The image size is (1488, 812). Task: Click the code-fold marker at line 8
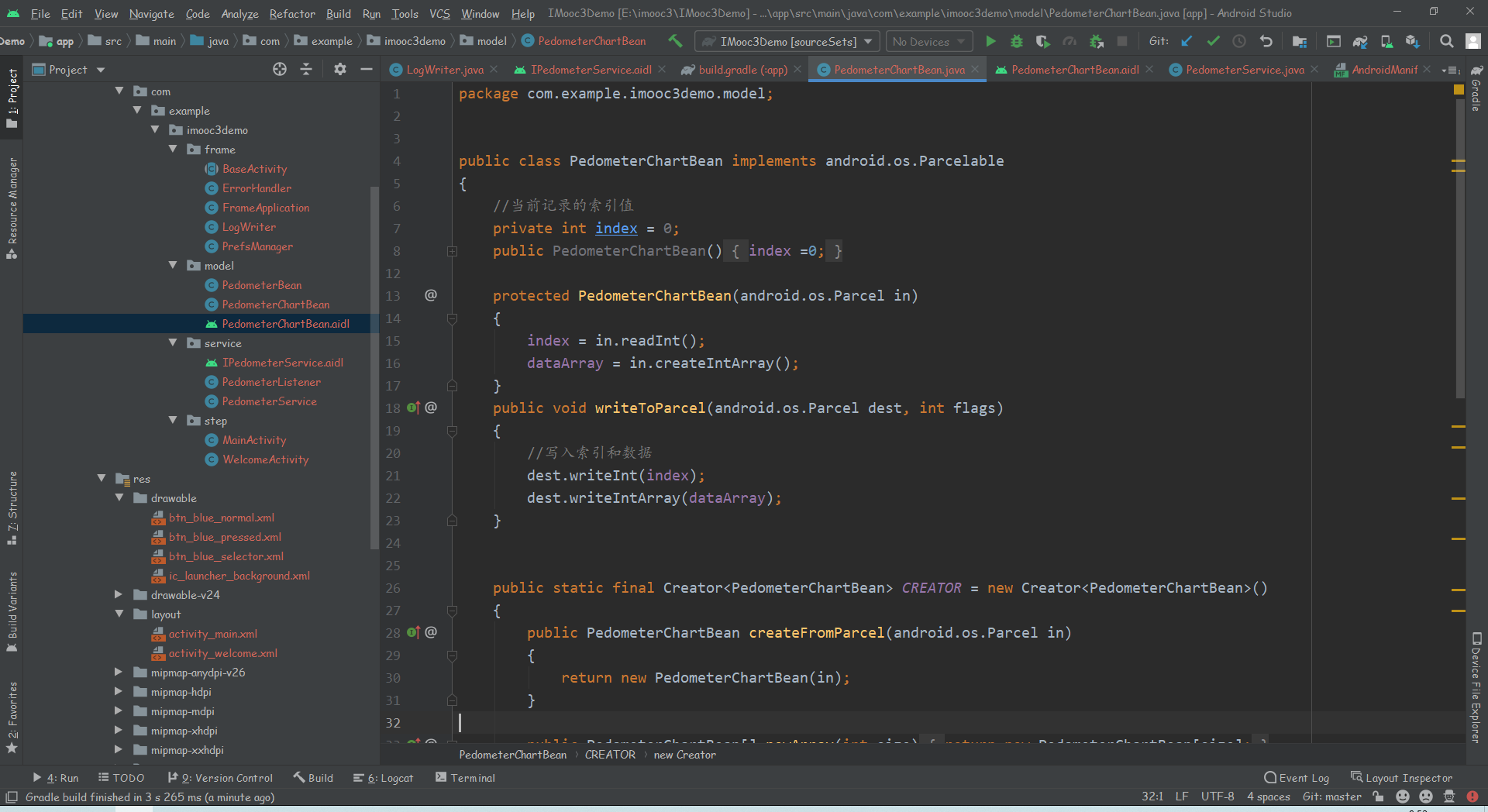(x=452, y=251)
